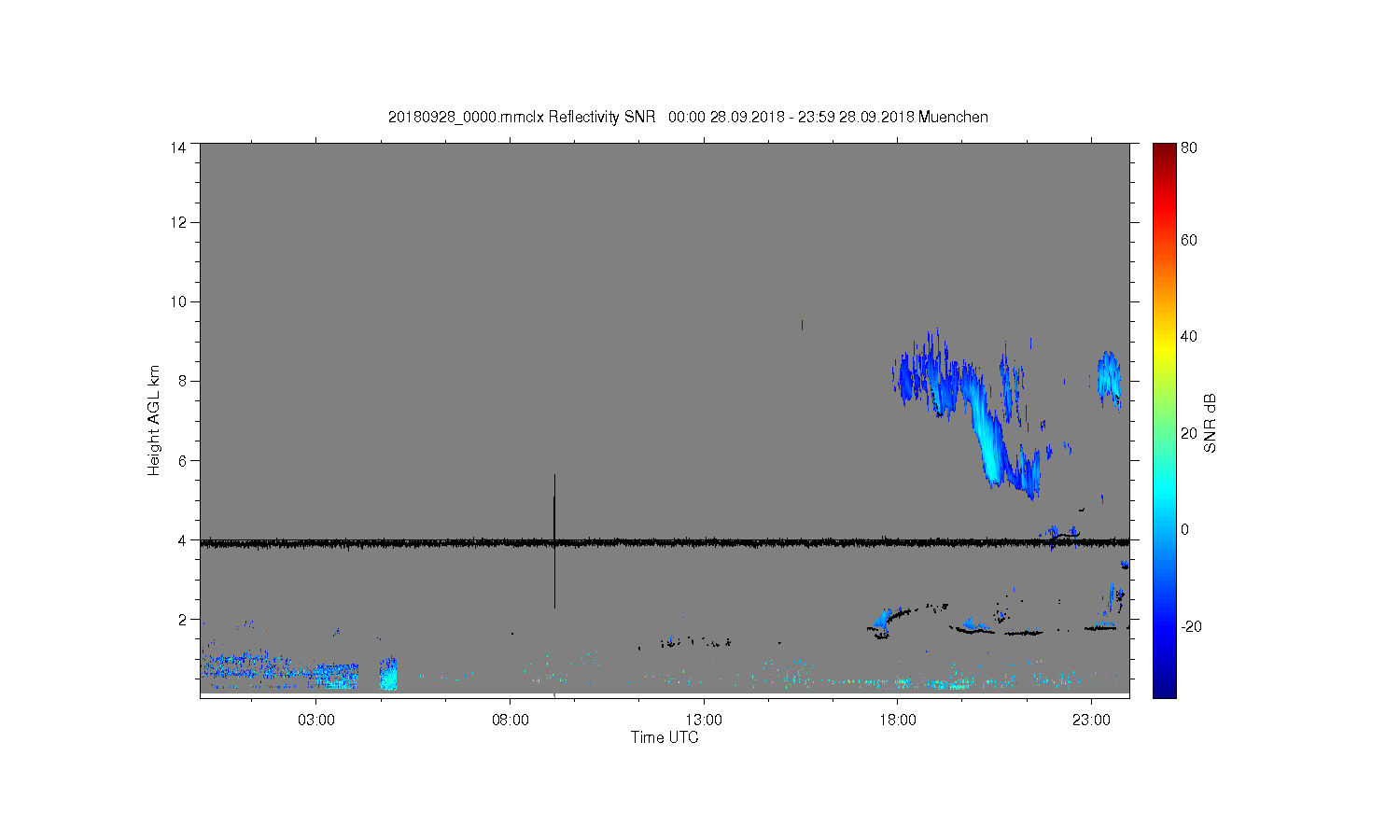The width and height of the screenshot is (1400, 840).
Task: Click the height tick label "2"
Action: point(181,619)
